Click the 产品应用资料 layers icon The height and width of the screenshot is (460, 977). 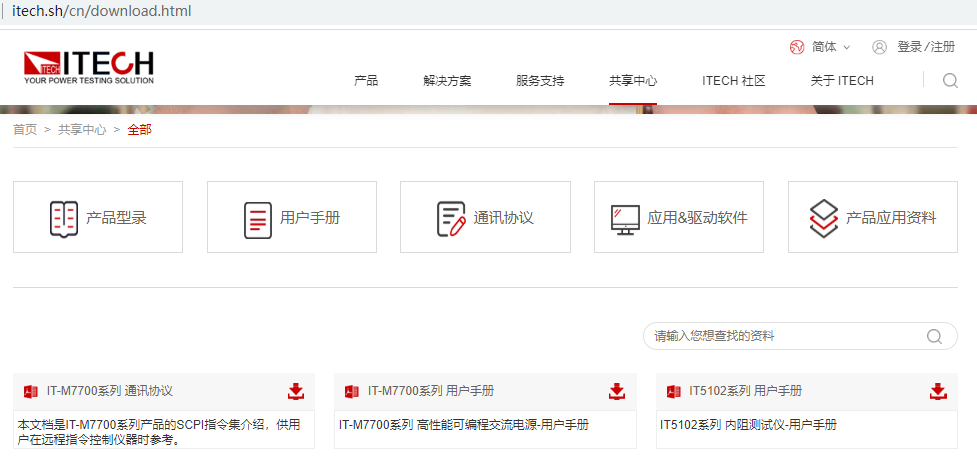(x=824, y=218)
